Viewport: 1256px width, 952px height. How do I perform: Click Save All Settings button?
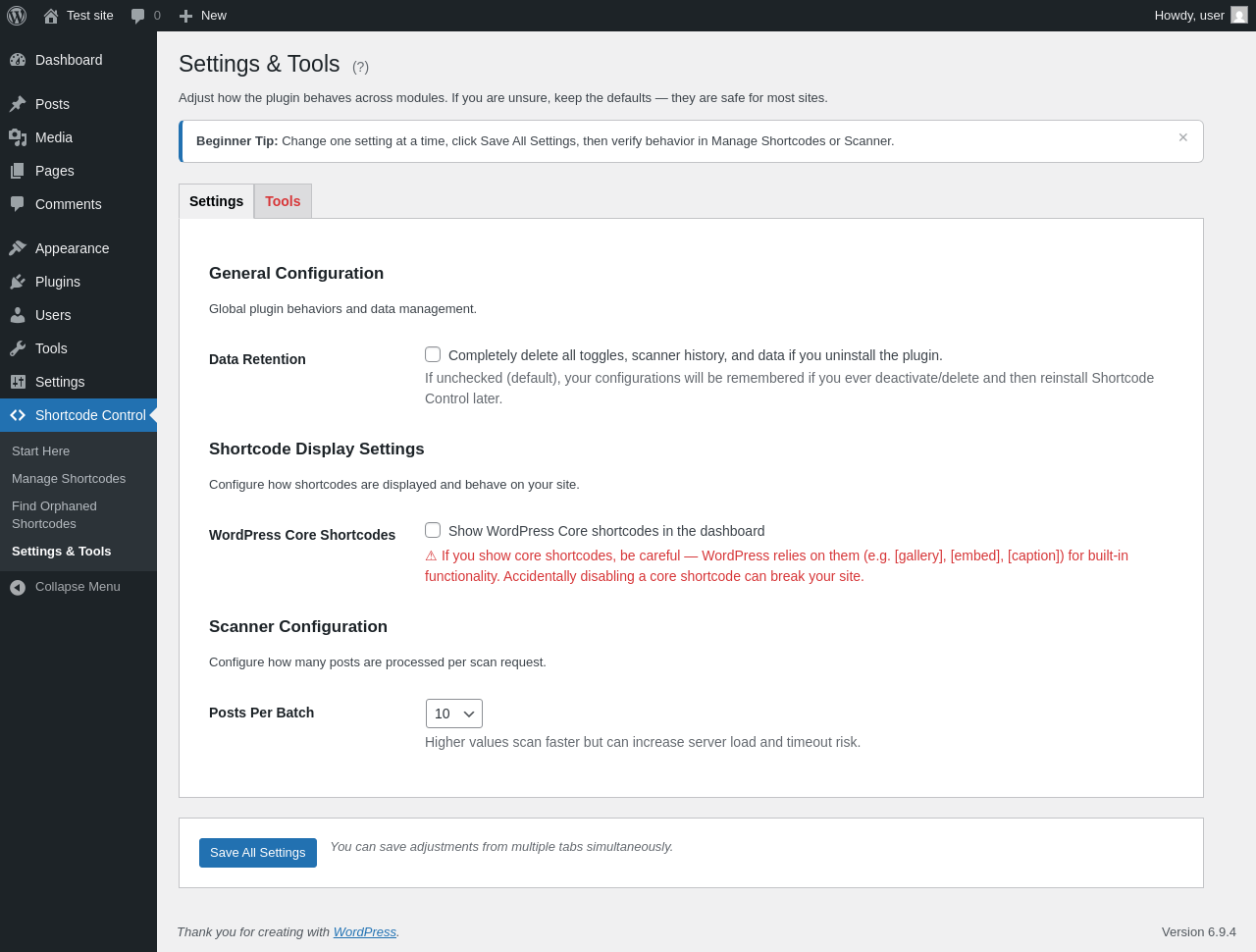[x=258, y=853]
